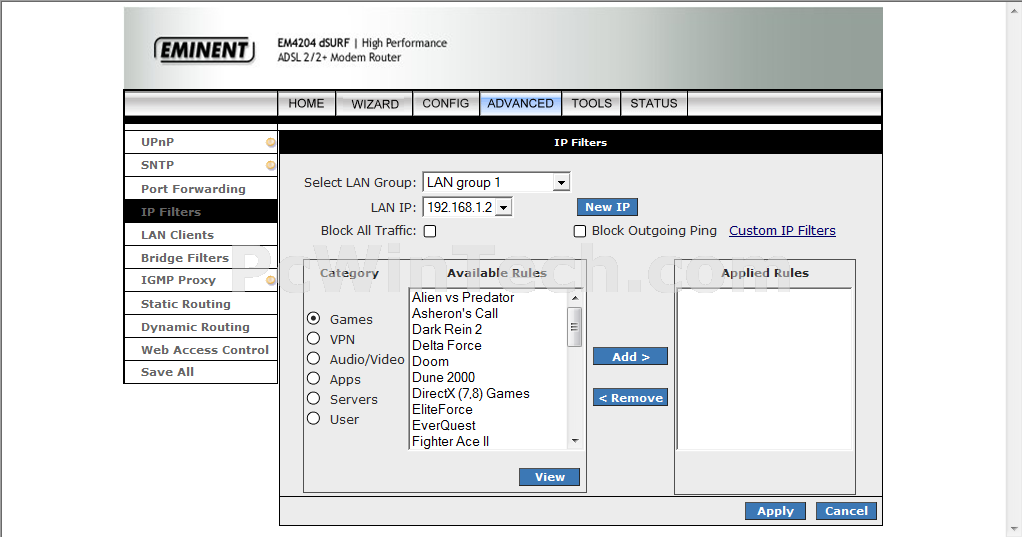
Task: Select the Servers category radio button
Action: pyautogui.click(x=314, y=398)
